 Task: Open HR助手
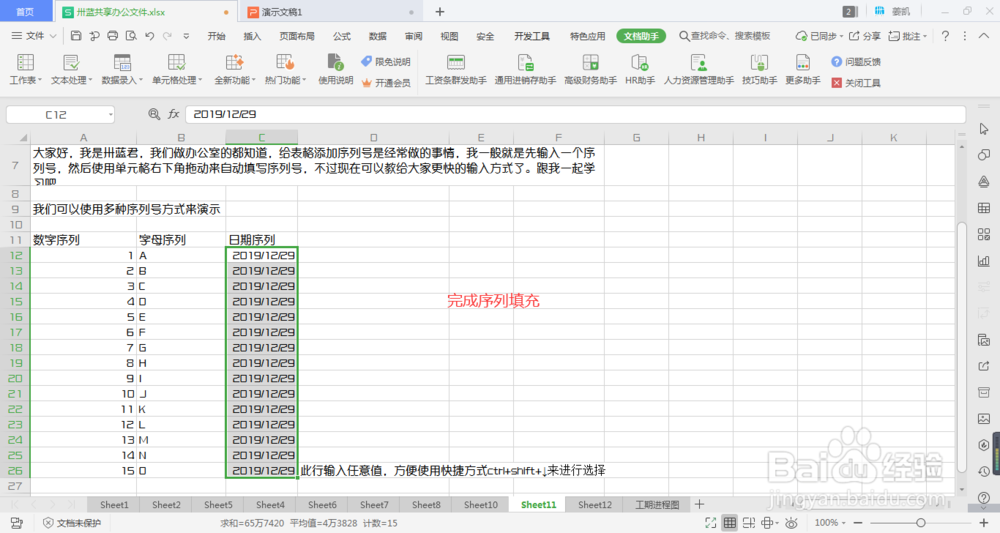[x=640, y=69]
